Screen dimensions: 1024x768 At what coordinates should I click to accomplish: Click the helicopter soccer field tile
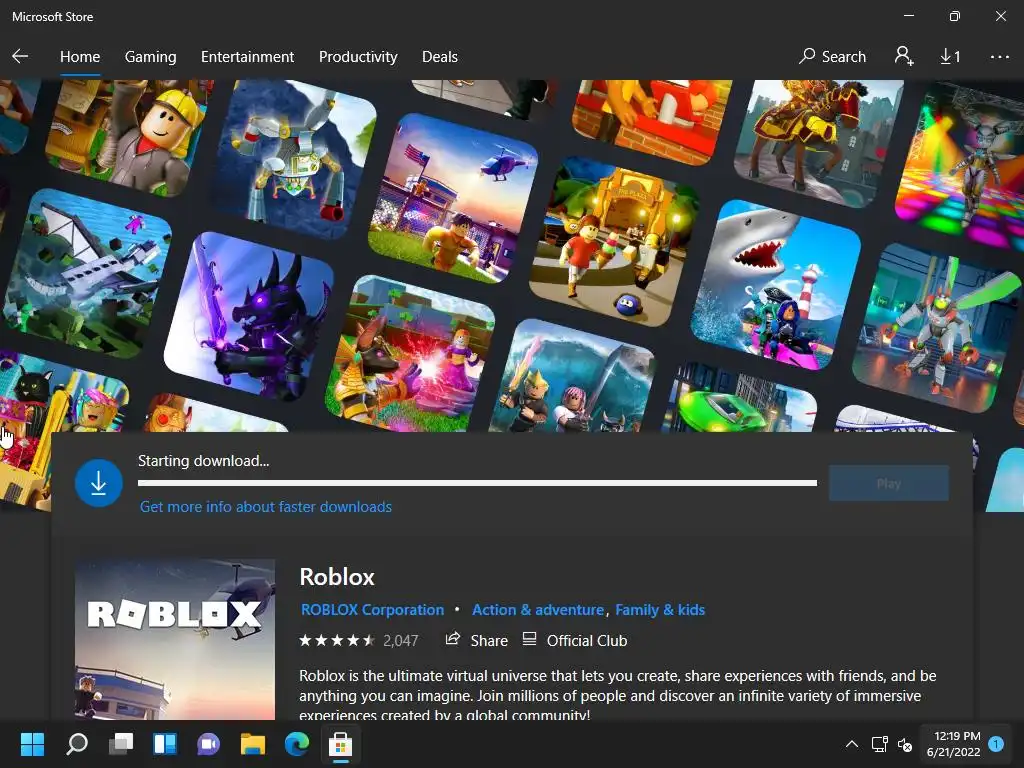tap(453, 199)
